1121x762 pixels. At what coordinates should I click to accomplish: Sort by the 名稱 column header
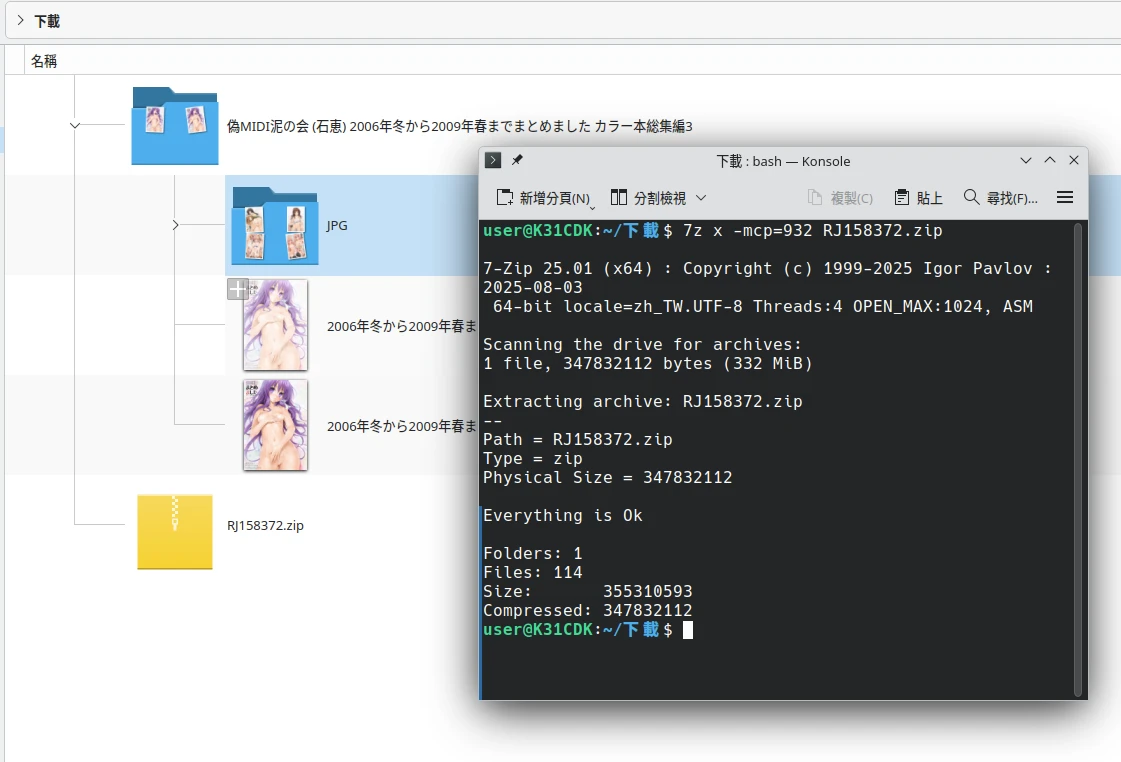tap(44, 61)
